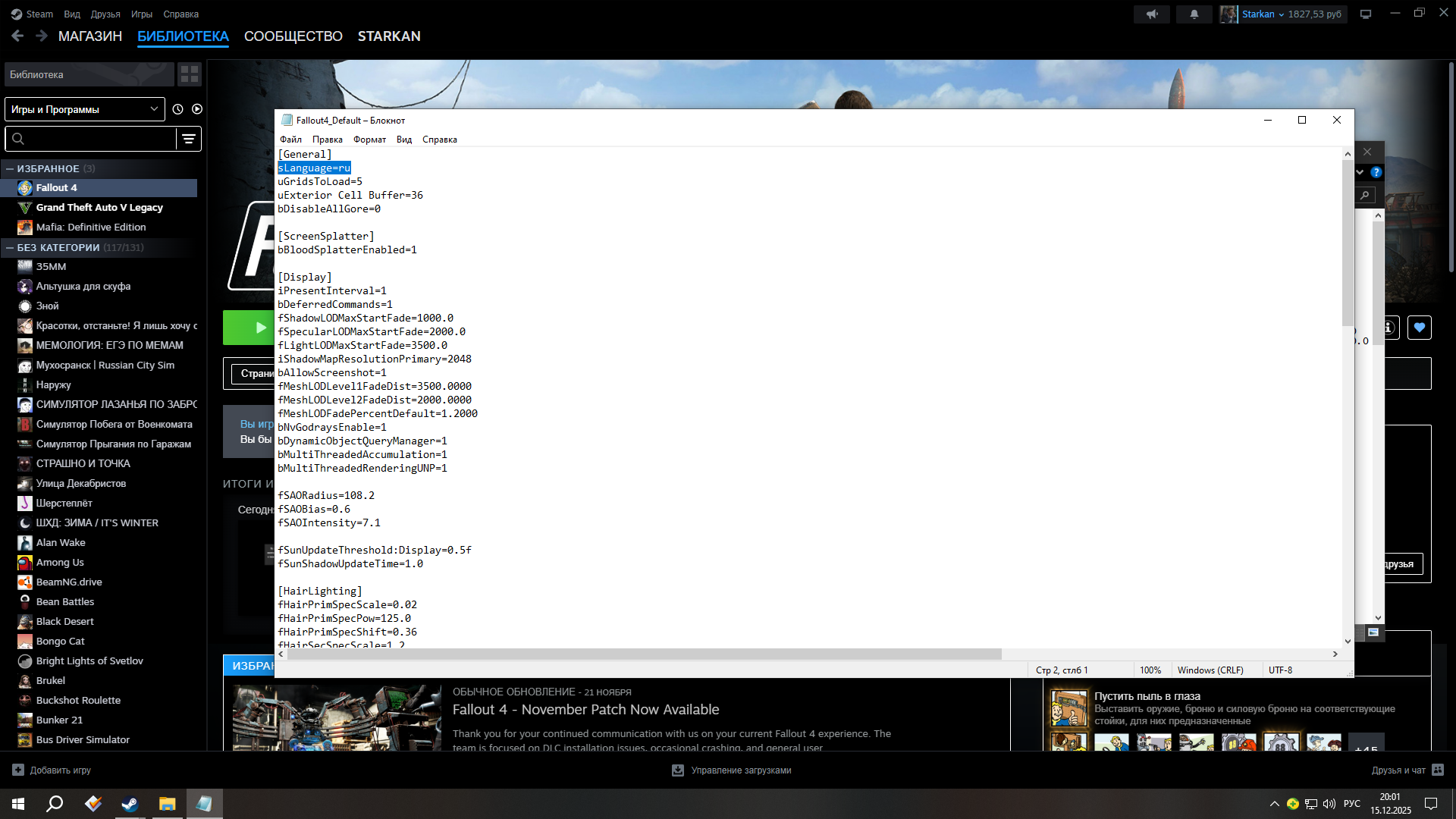
Task: Open Управление загрузками
Action: (741, 770)
